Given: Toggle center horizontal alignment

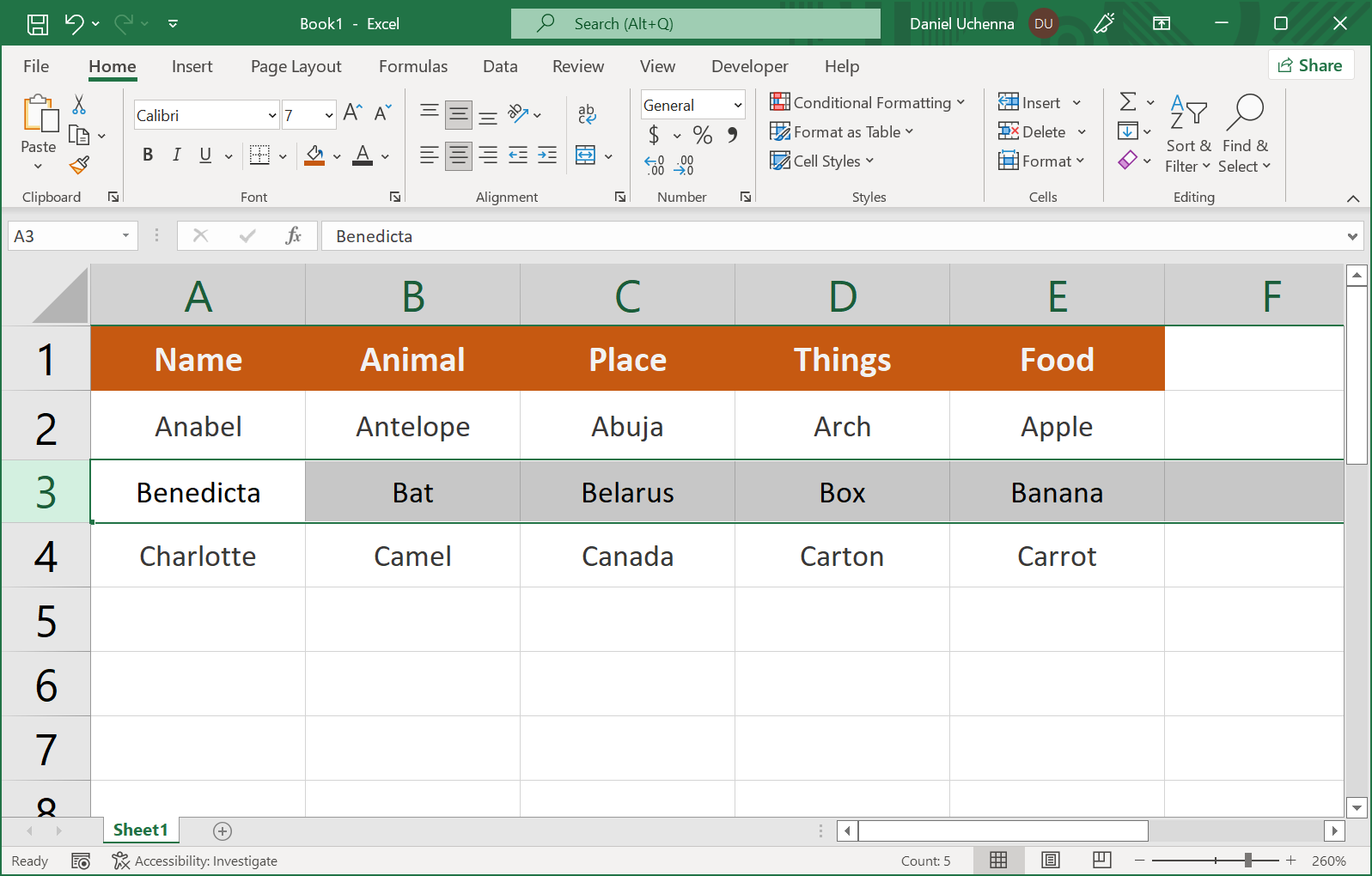Looking at the screenshot, I should (458, 155).
